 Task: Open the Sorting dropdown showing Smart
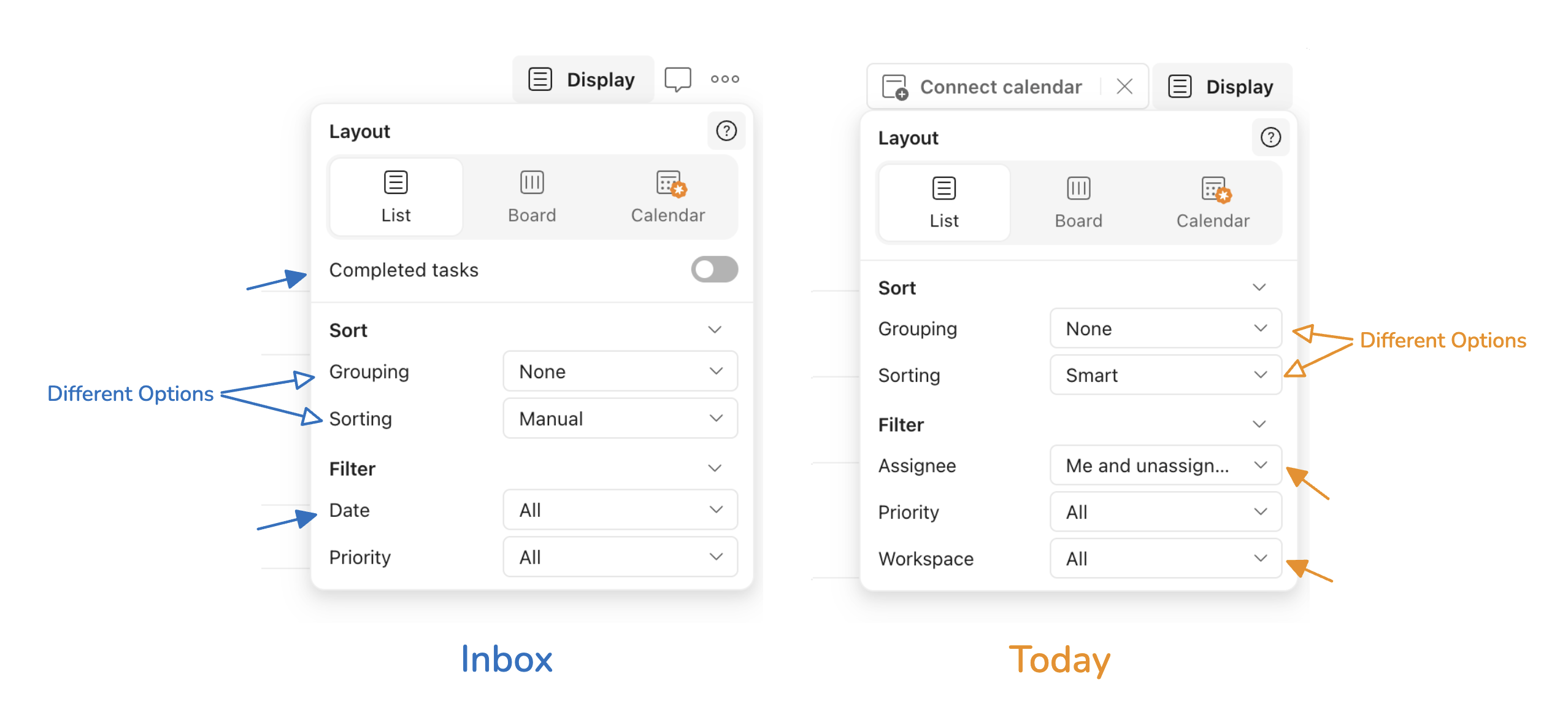coord(1165,375)
